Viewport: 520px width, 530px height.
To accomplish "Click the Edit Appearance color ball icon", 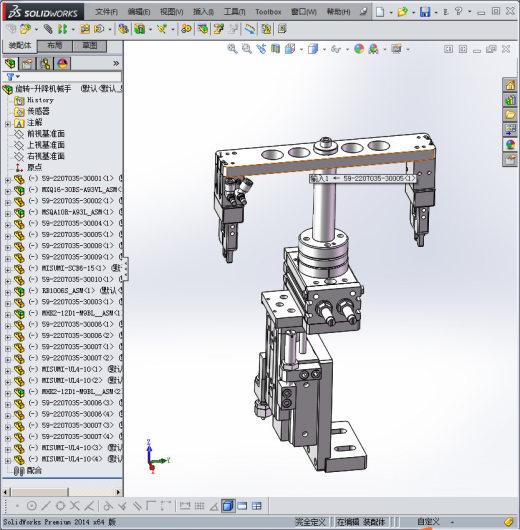I will point(359,49).
